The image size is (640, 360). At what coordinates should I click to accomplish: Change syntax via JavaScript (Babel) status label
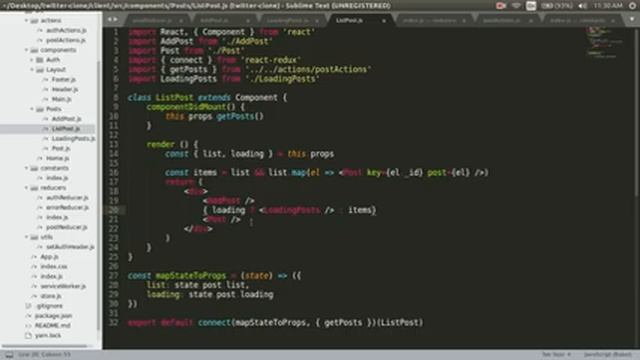(607, 354)
